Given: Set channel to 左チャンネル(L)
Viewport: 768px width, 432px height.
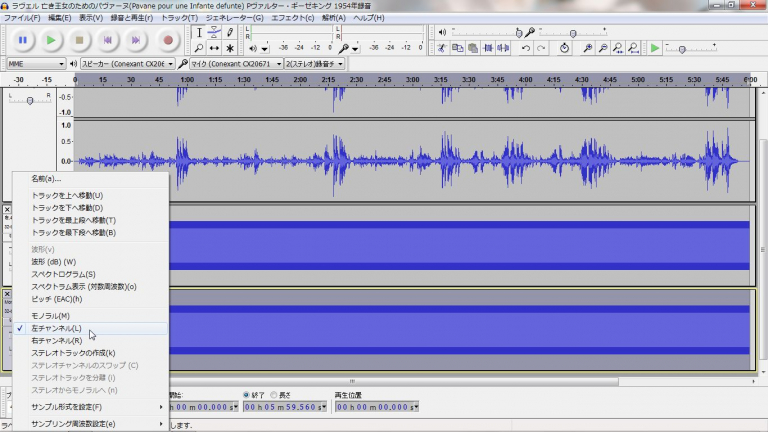Looking at the screenshot, I should click(91, 328).
